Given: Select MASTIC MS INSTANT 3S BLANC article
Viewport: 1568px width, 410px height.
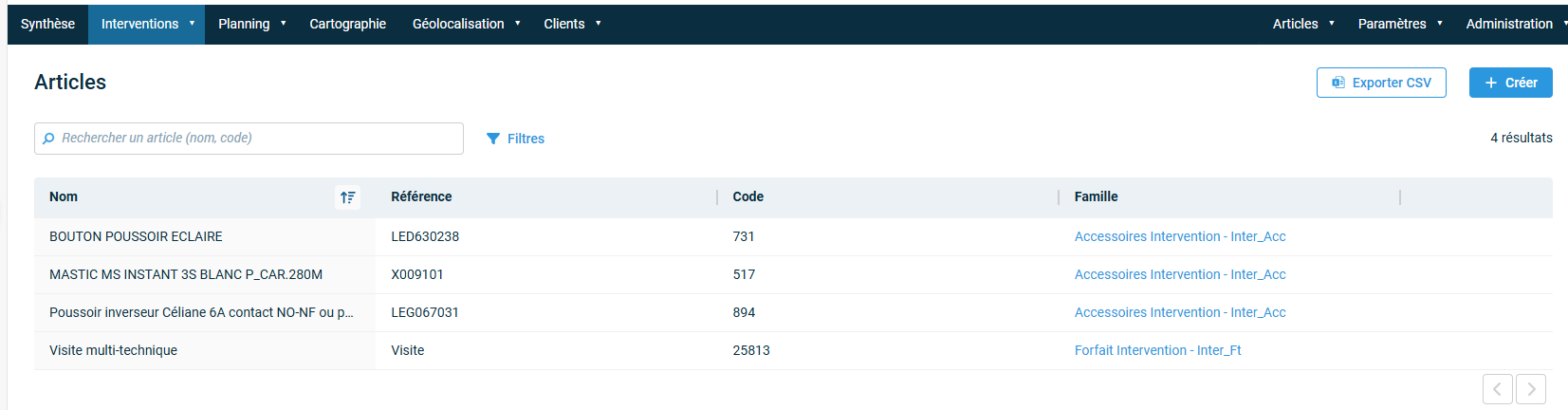Looking at the screenshot, I should pyautogui.click(x=186, y=274).
